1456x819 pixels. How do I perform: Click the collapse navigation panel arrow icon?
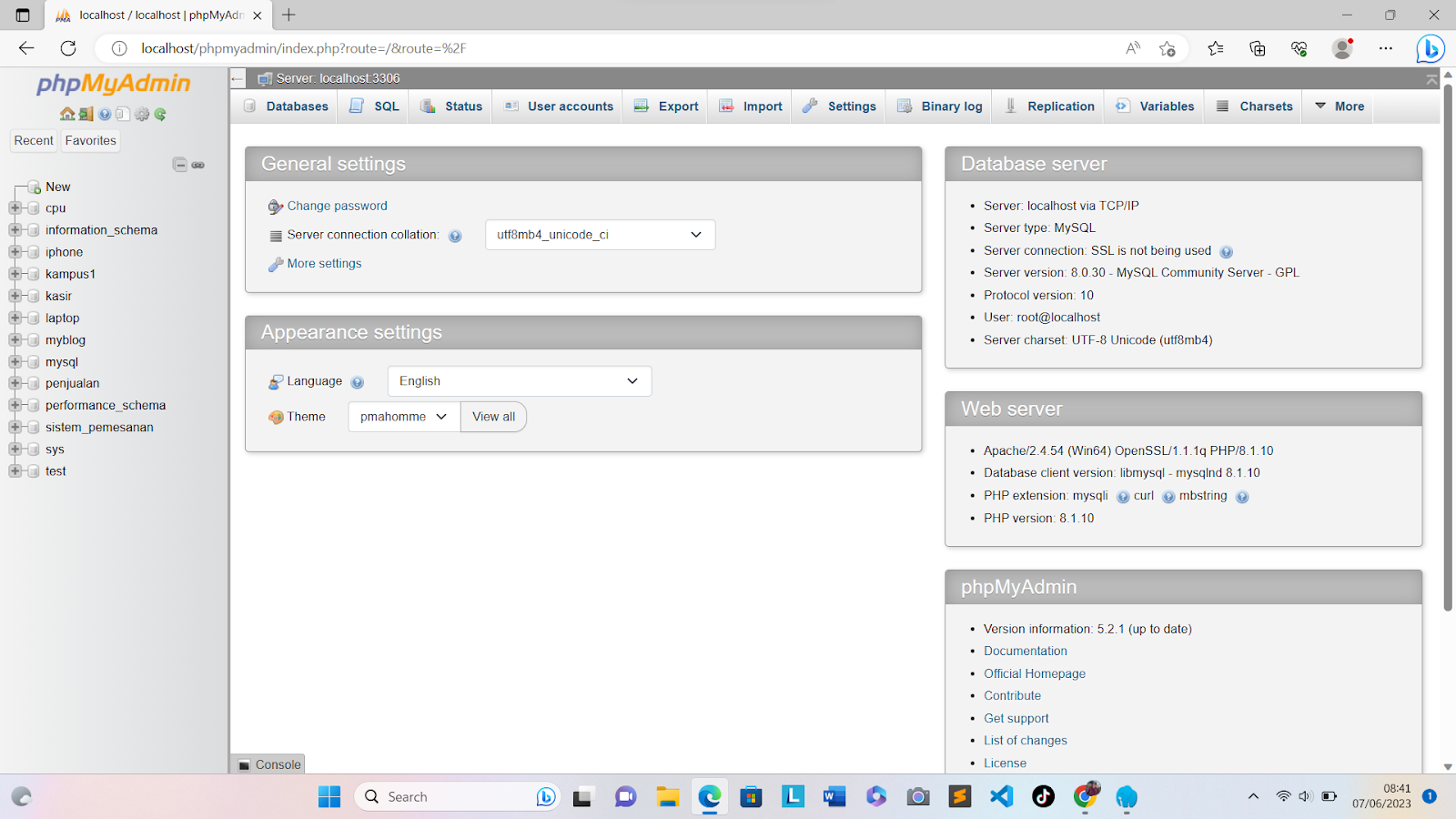tap(238, 78)
